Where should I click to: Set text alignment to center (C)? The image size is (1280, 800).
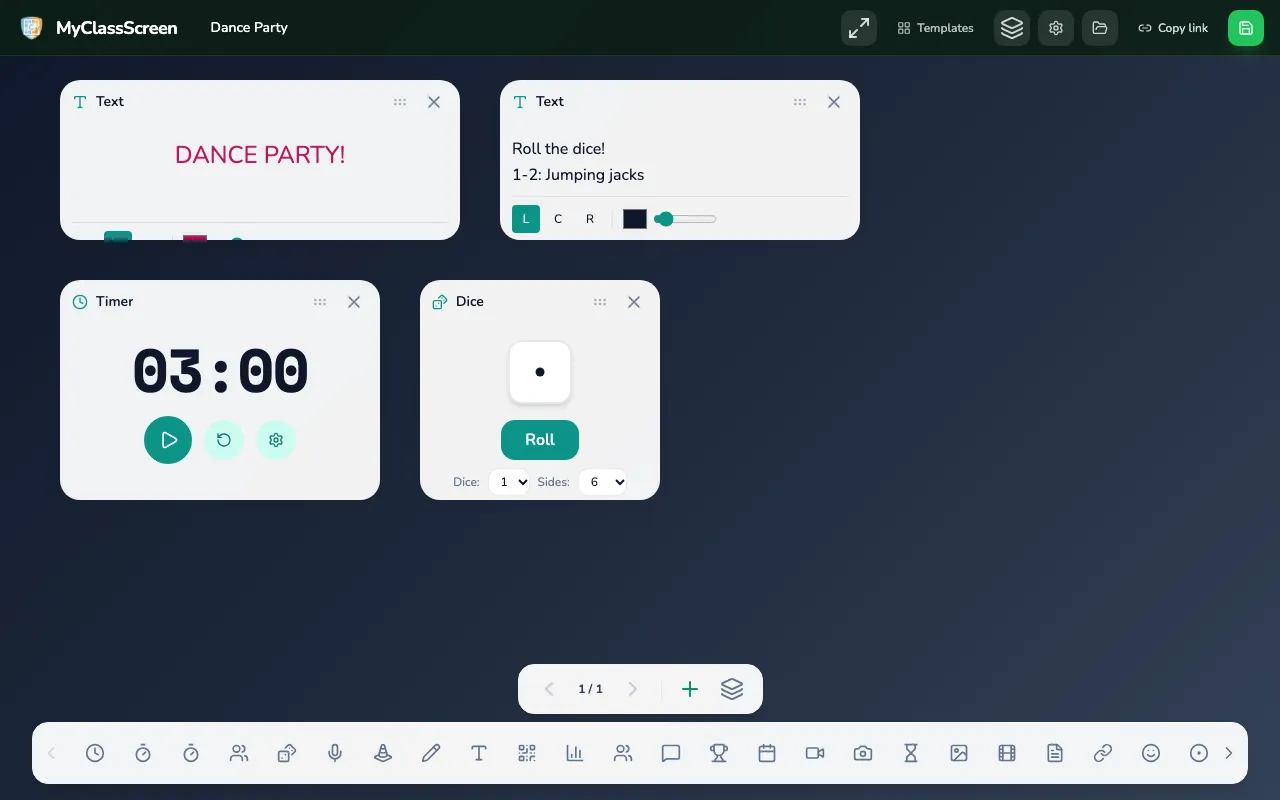(558, 219)
